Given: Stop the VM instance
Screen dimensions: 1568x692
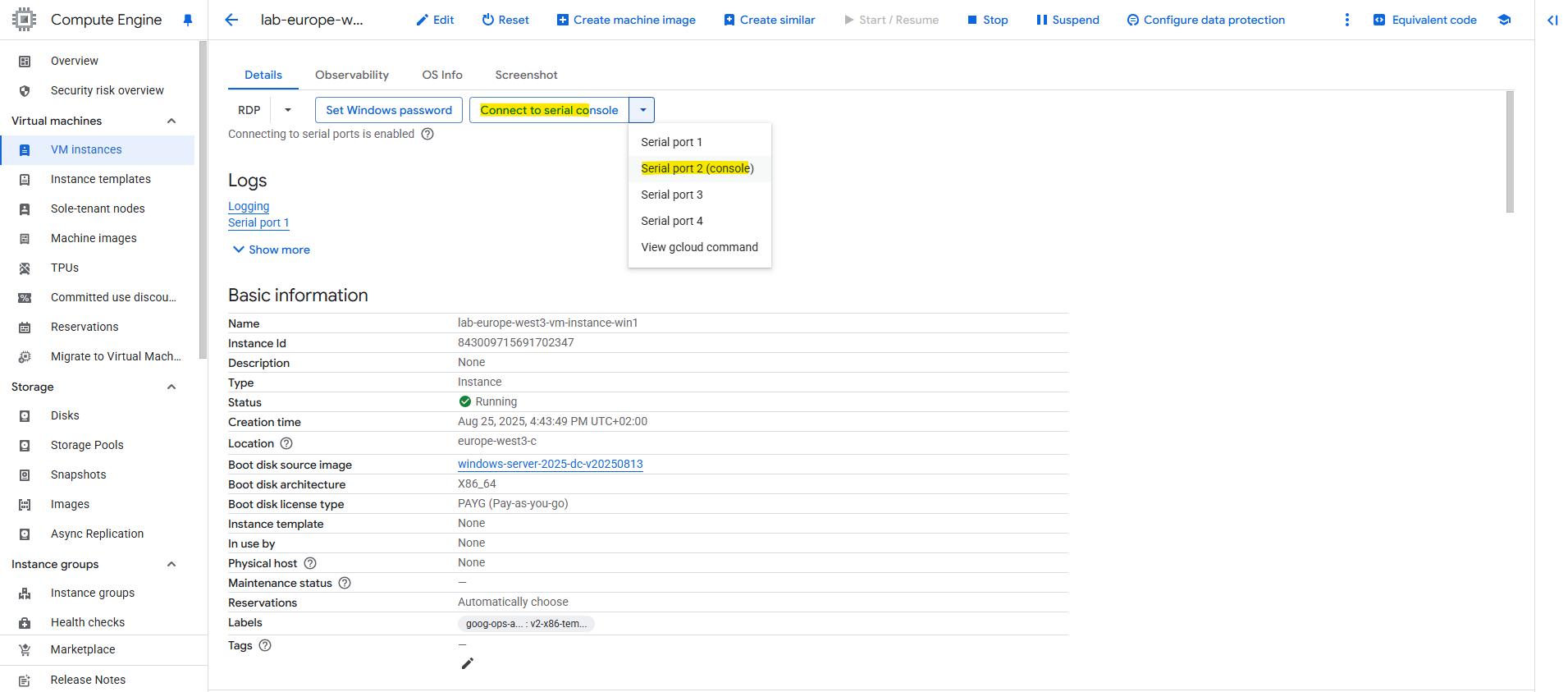Looking at the screenshot, I should coord(987,20).
